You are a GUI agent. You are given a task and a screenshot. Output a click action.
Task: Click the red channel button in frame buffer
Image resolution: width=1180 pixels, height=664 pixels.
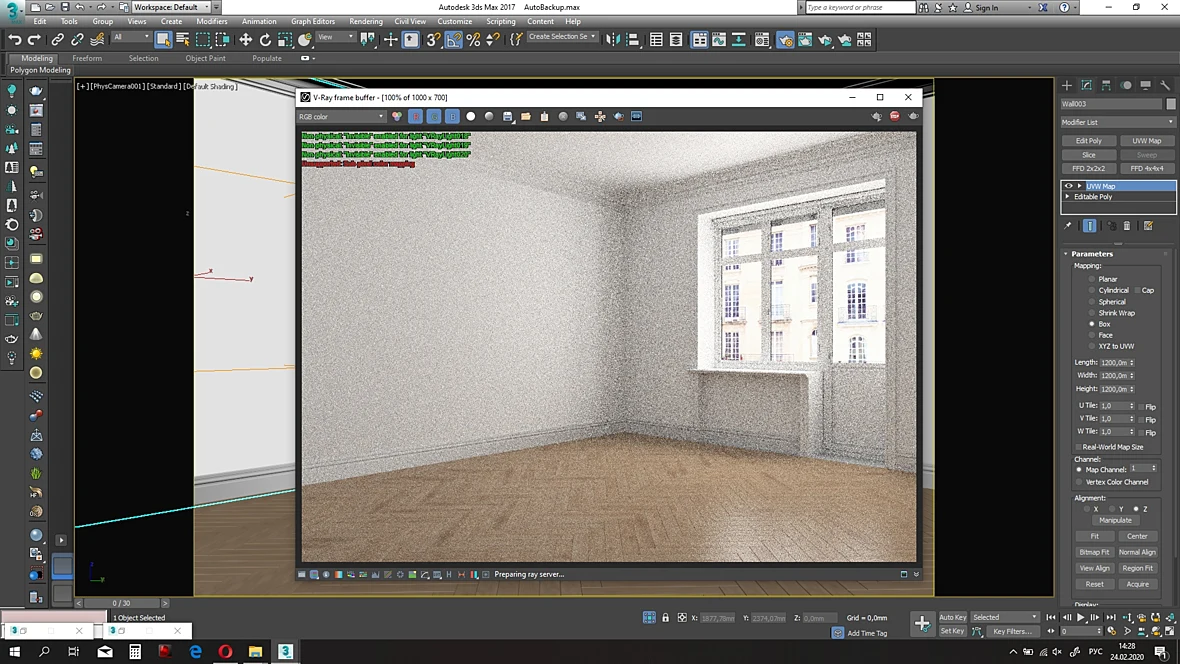click(415, 117)
